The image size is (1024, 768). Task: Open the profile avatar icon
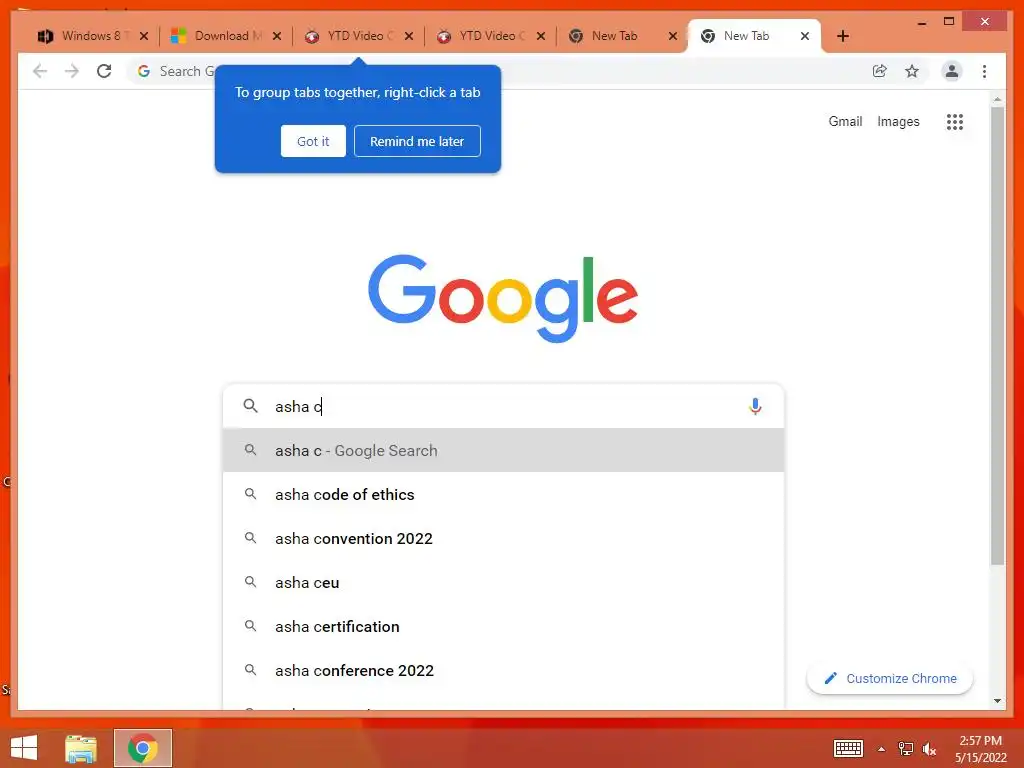[952, 71]
